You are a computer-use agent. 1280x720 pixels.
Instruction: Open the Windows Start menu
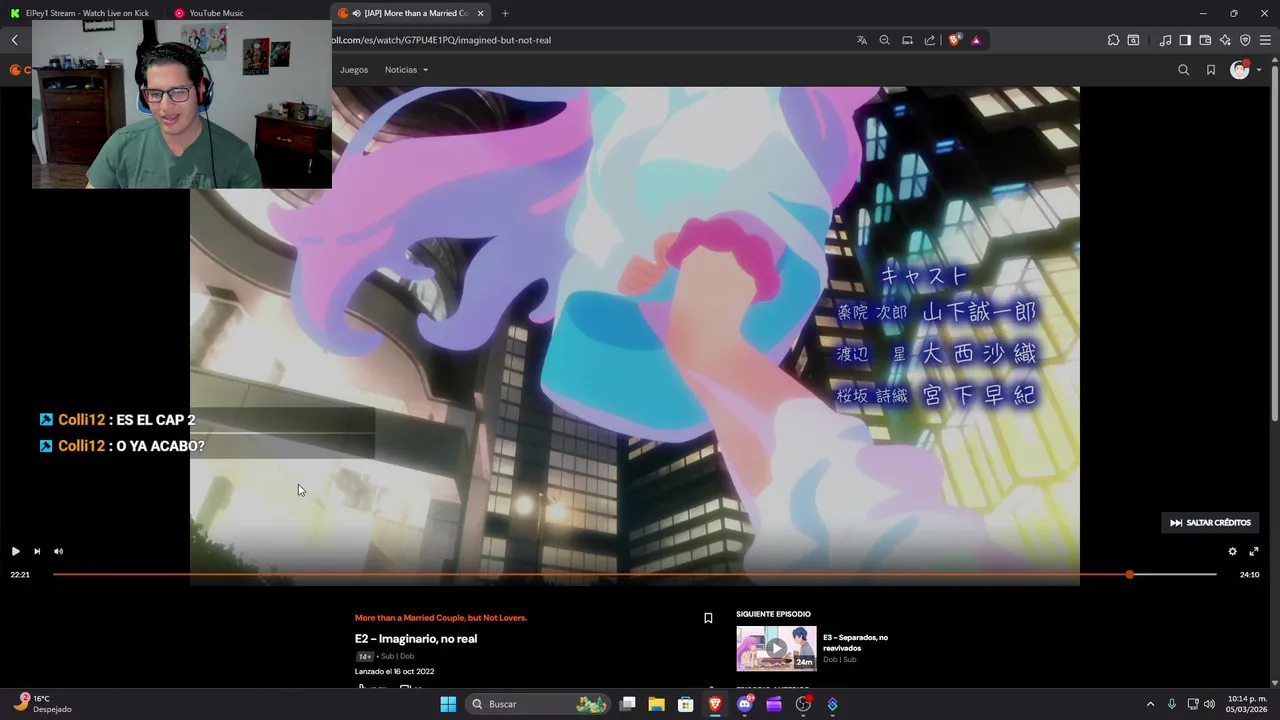point(448,704)
